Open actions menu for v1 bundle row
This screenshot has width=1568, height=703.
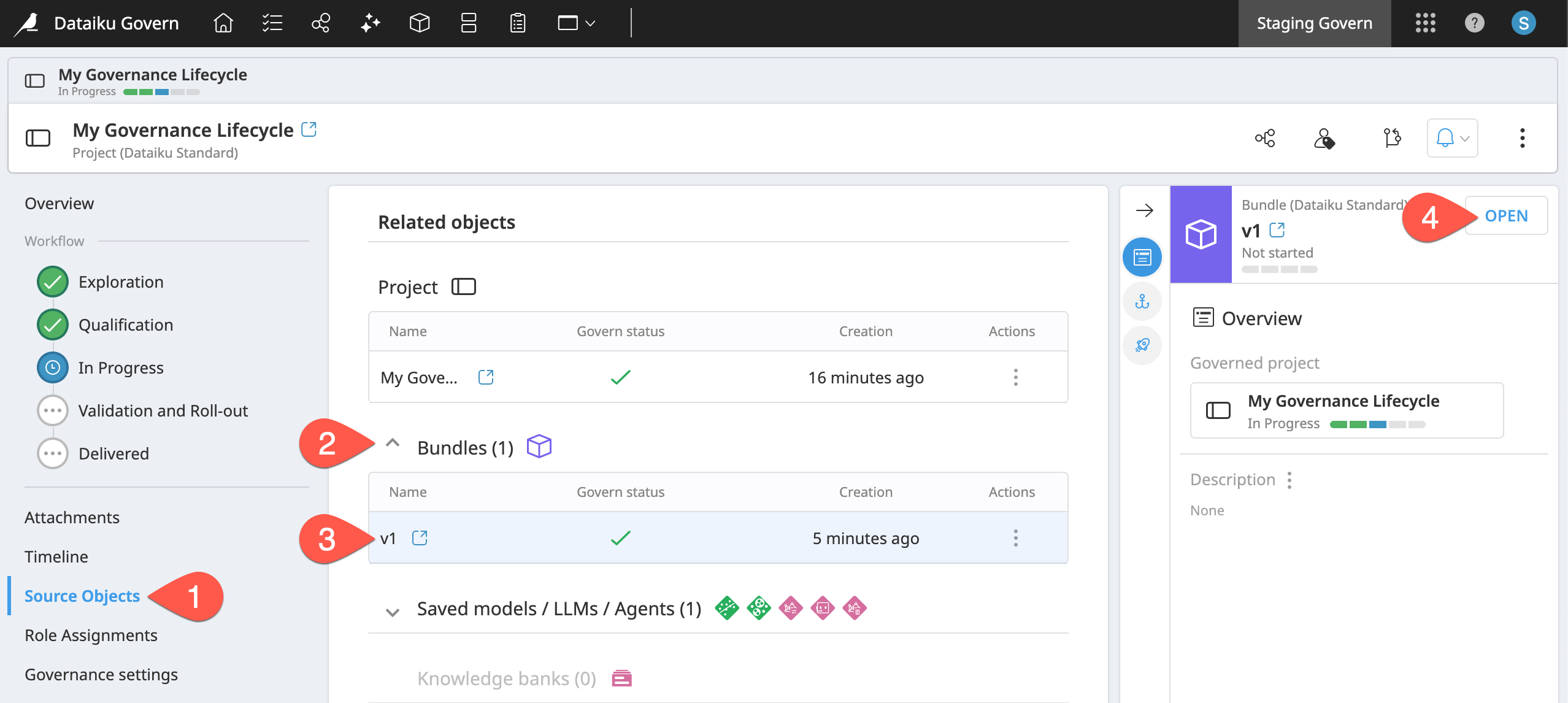click(1016, 538)
